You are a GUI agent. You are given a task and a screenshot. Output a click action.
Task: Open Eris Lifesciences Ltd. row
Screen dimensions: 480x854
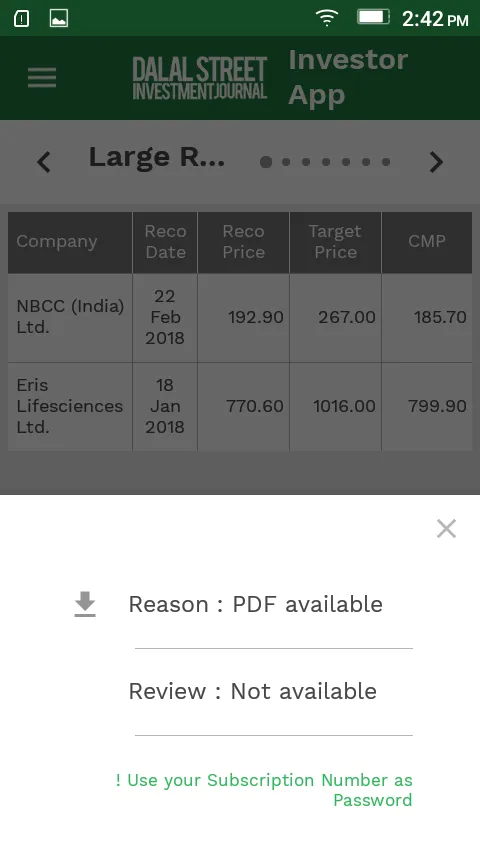240,406
